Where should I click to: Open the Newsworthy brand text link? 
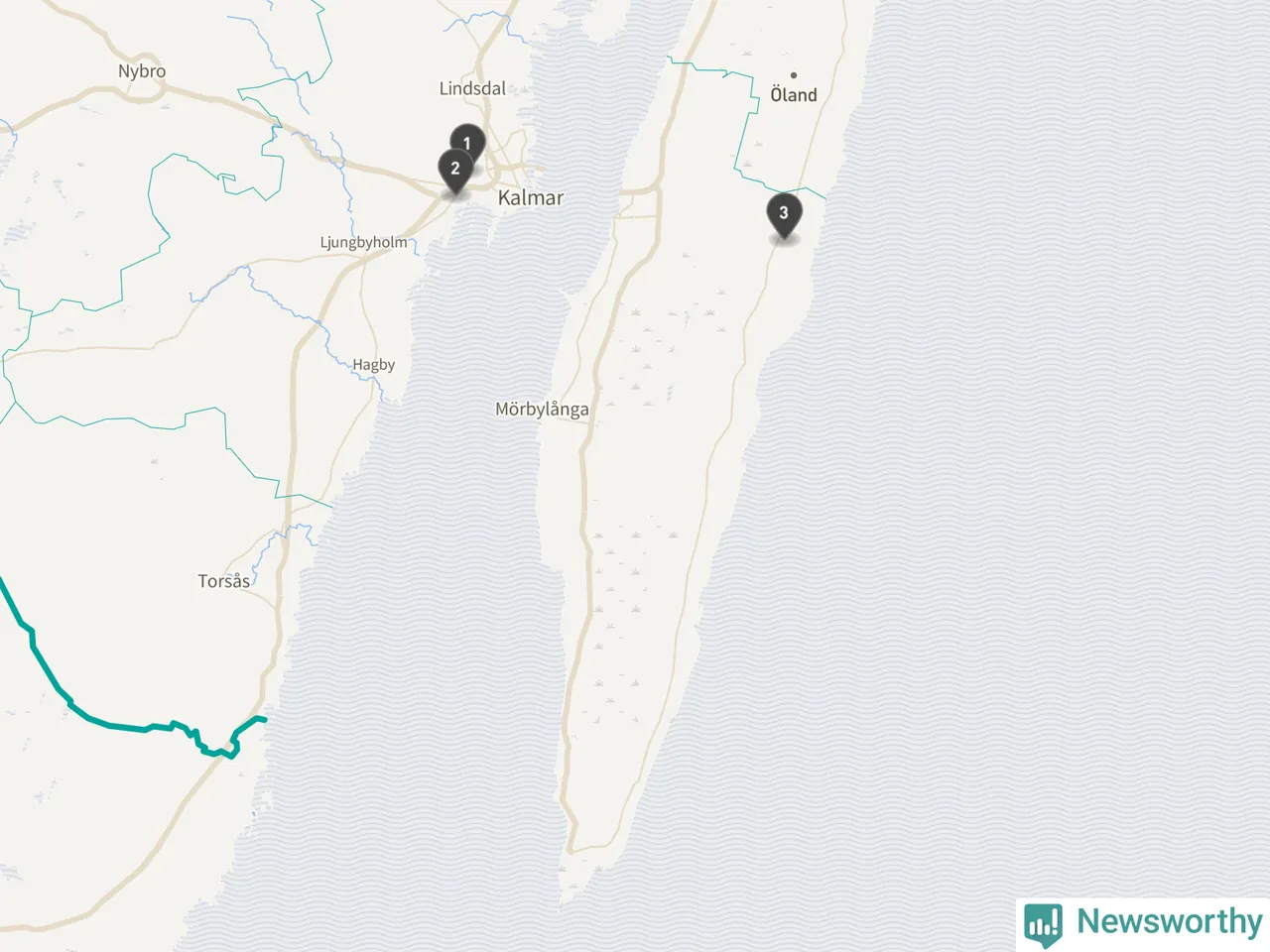click(1169, 921)
